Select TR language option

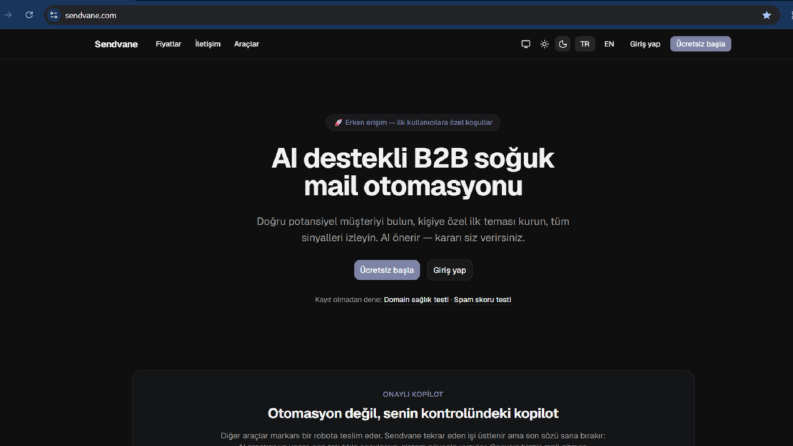click(585, 44)
